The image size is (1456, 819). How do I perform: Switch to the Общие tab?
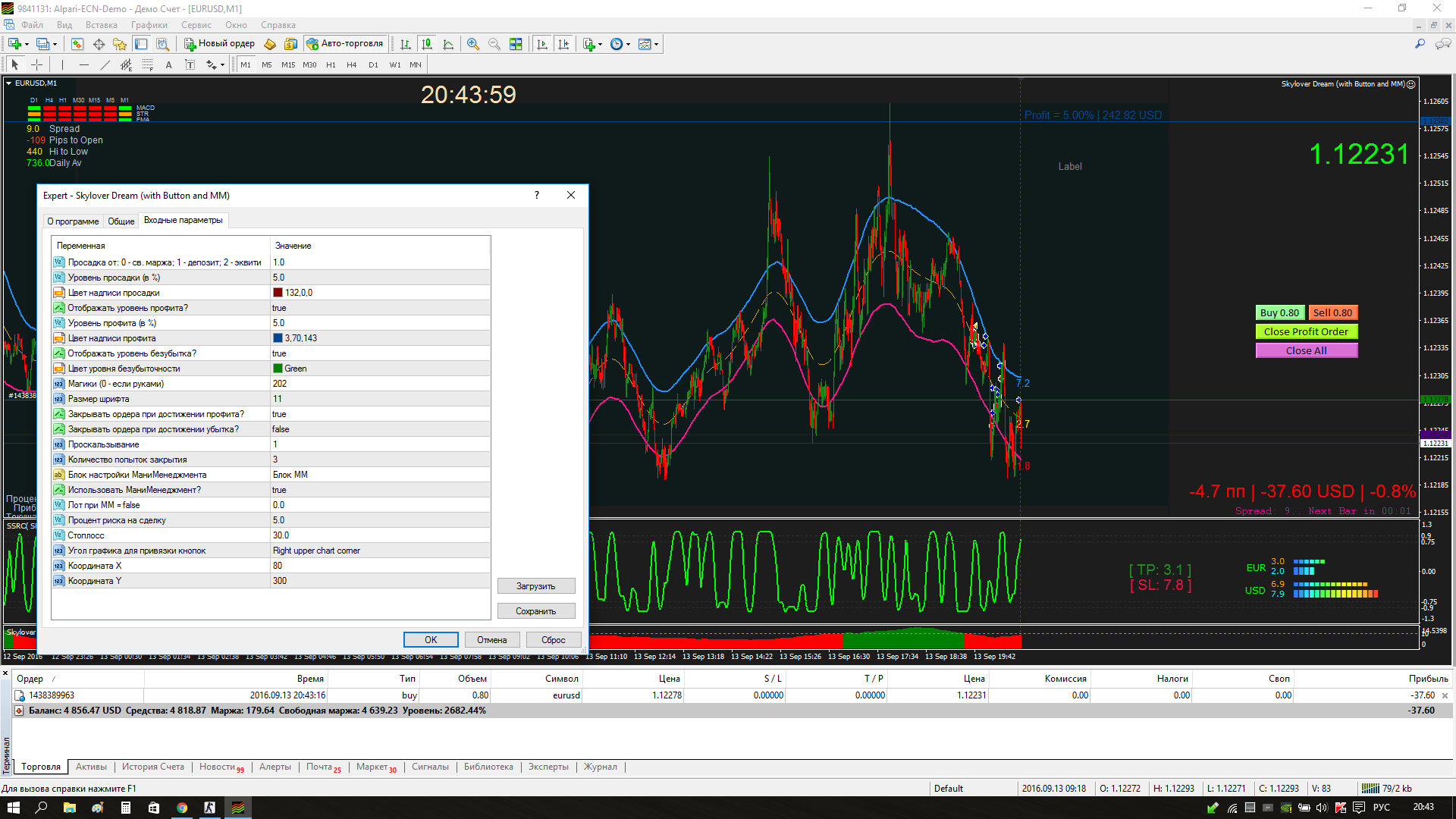coord(121,221)
